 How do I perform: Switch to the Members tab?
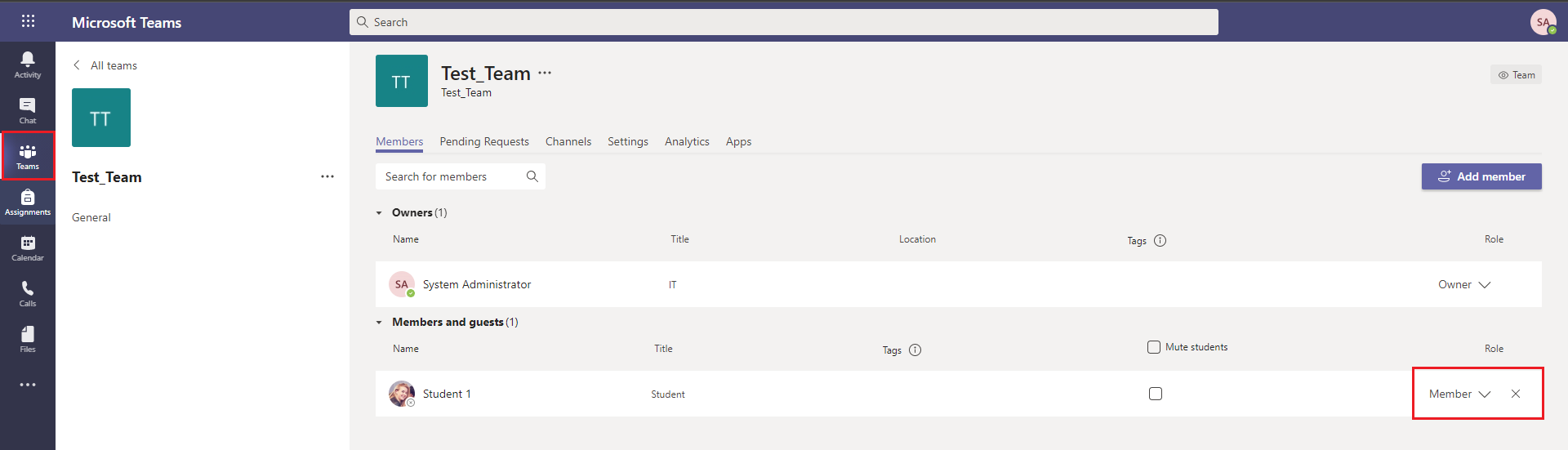pos(399,141)
